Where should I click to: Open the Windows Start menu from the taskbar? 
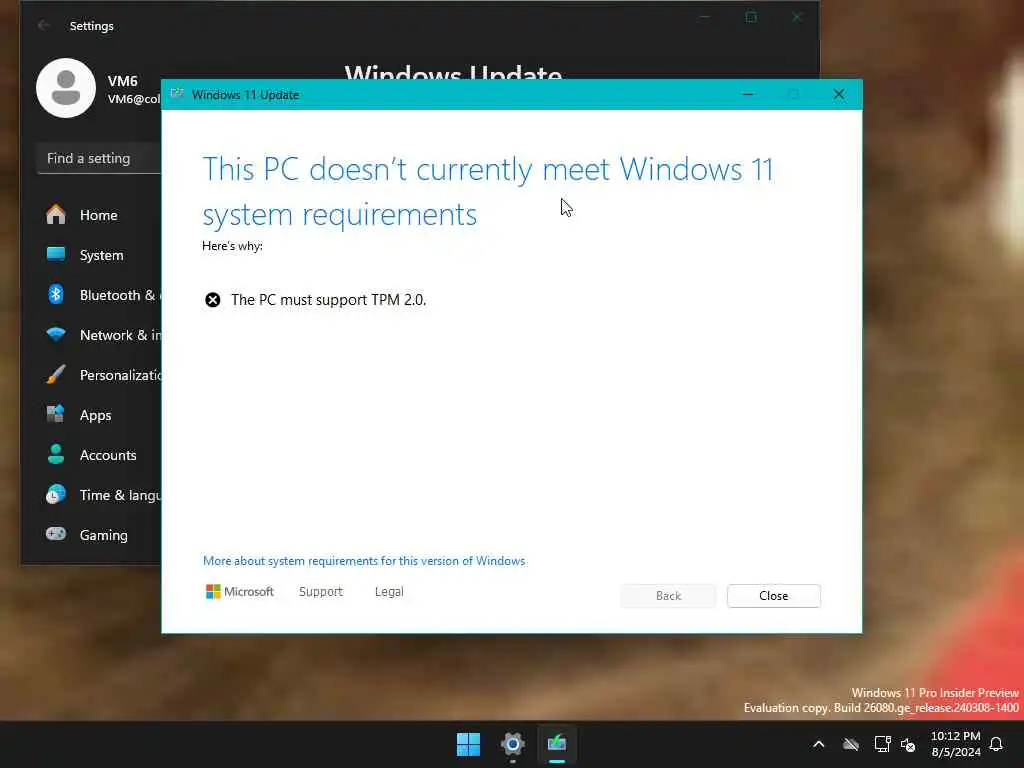point(468,744)
